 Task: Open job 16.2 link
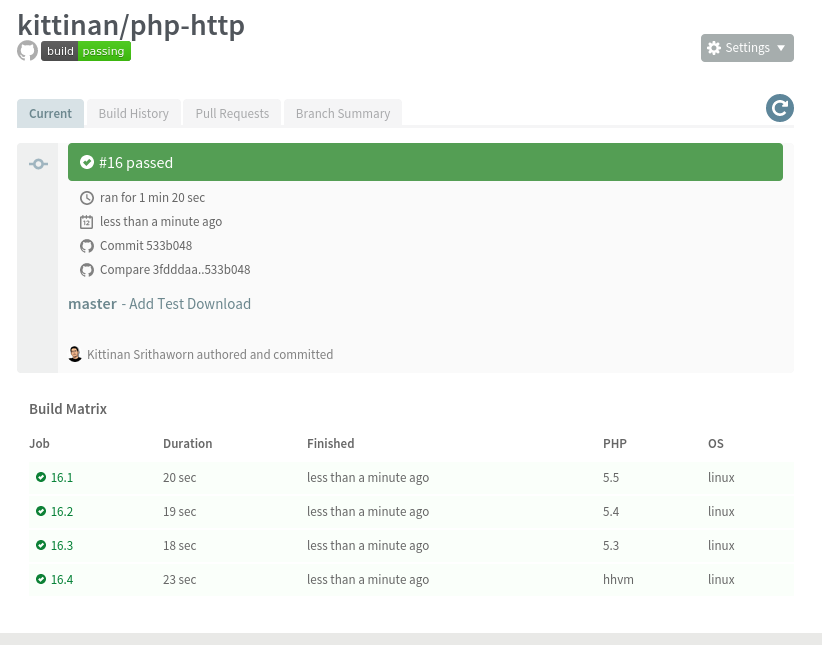click(62, 511)
